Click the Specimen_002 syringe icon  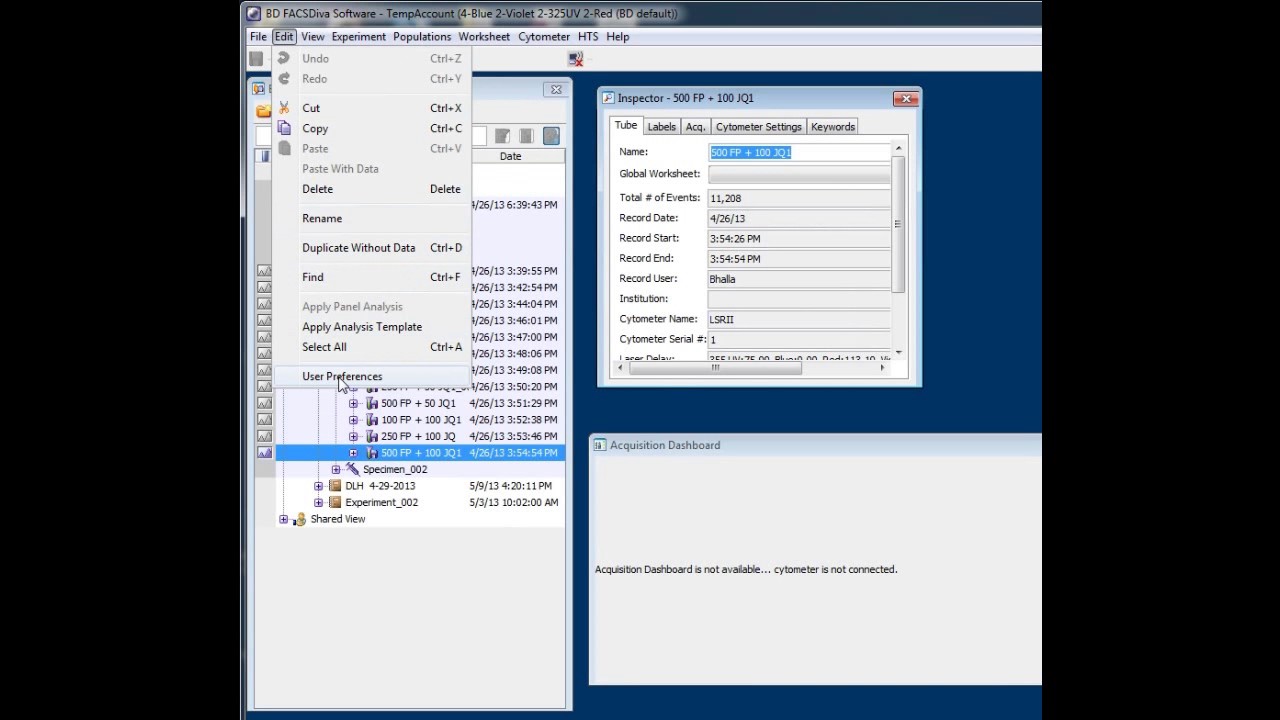point(352,469)
